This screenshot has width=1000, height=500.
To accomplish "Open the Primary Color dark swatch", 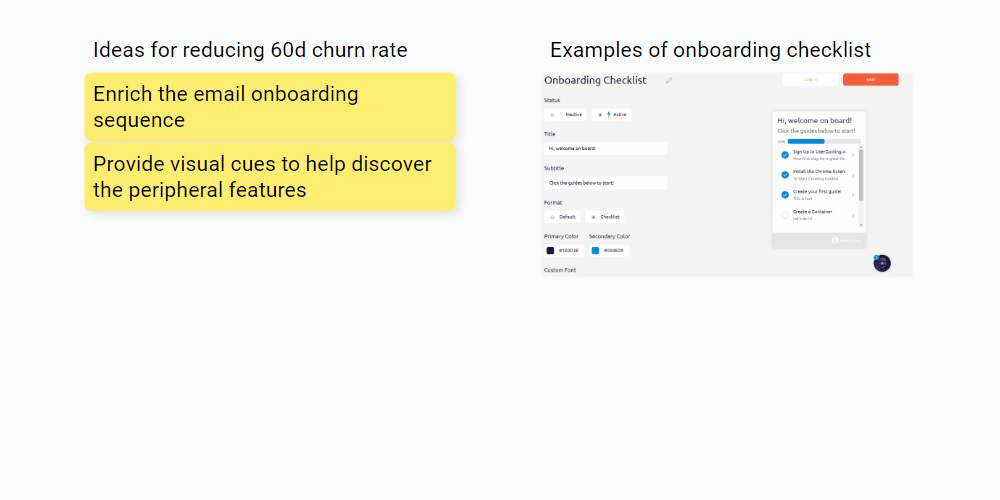I will point(550,250).
